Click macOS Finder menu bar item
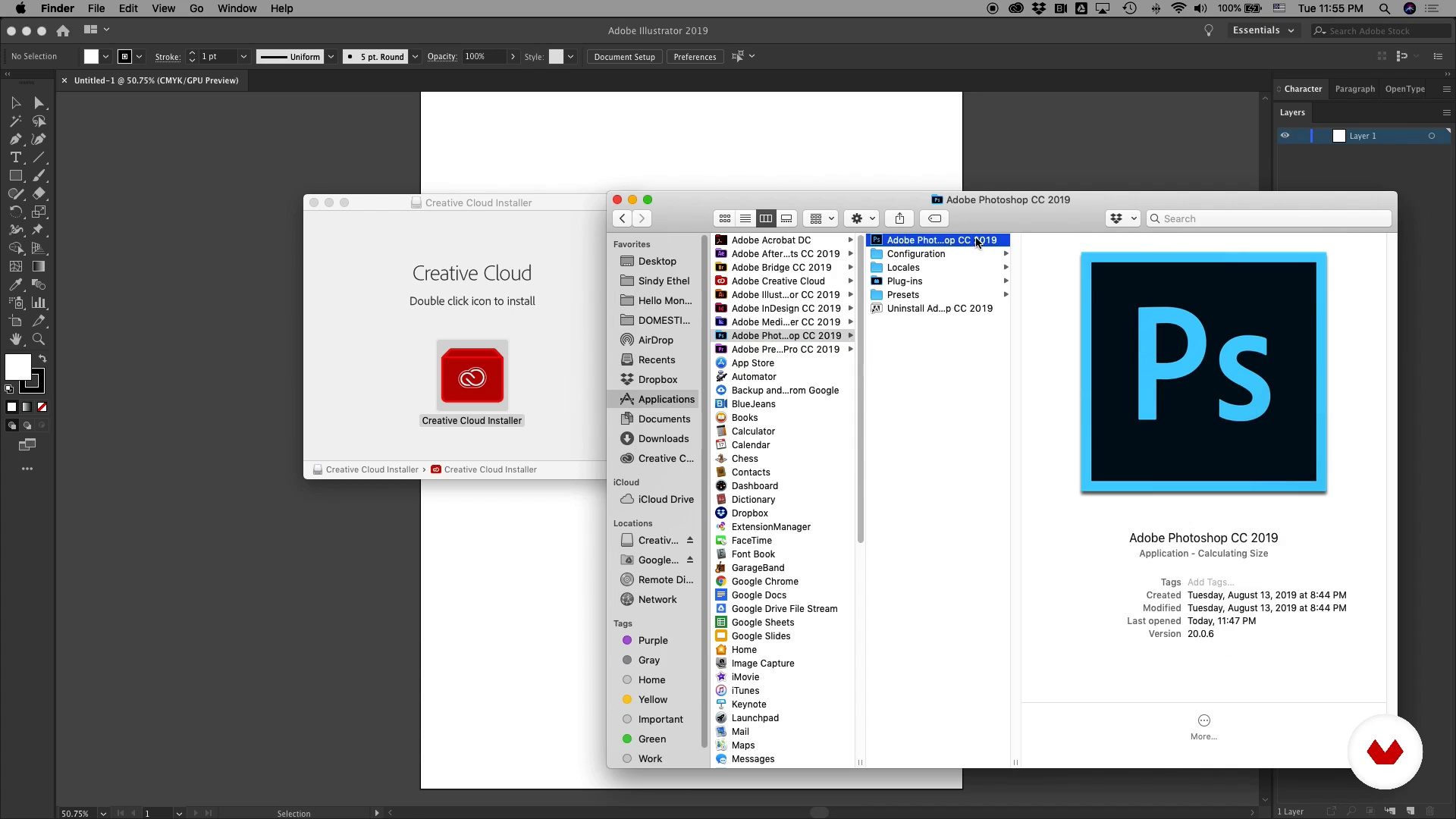The height and width of the screenshot is (819, 1456). coord(57,8)
